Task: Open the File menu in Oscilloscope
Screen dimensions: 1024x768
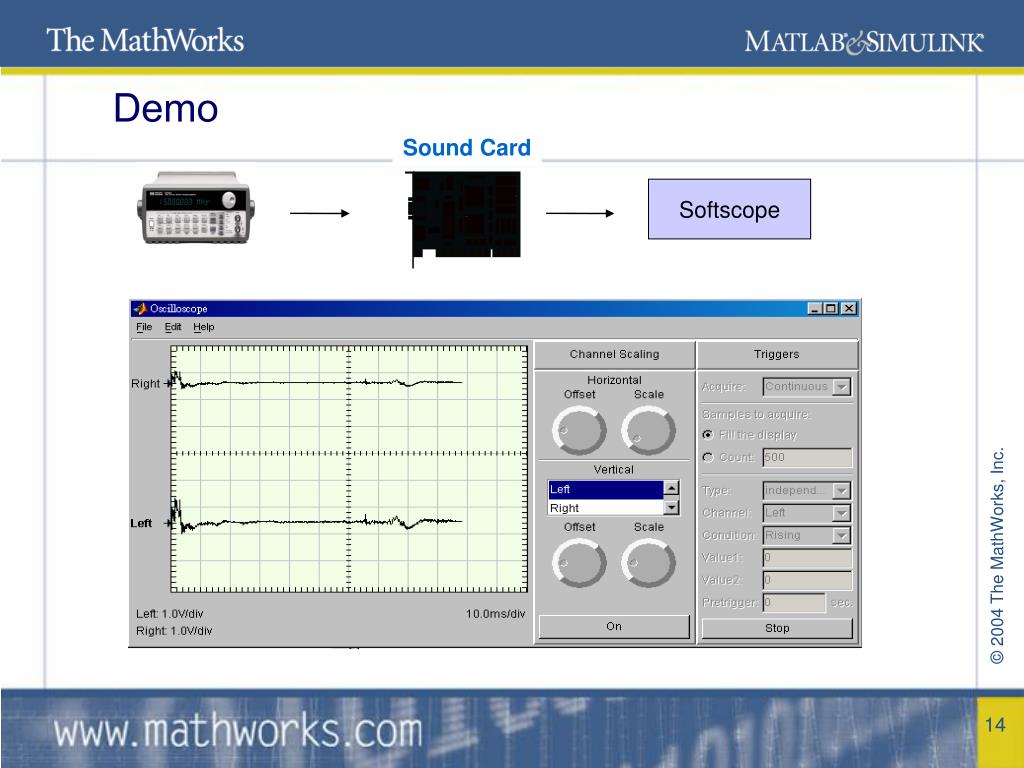Action: pos(144,327)
